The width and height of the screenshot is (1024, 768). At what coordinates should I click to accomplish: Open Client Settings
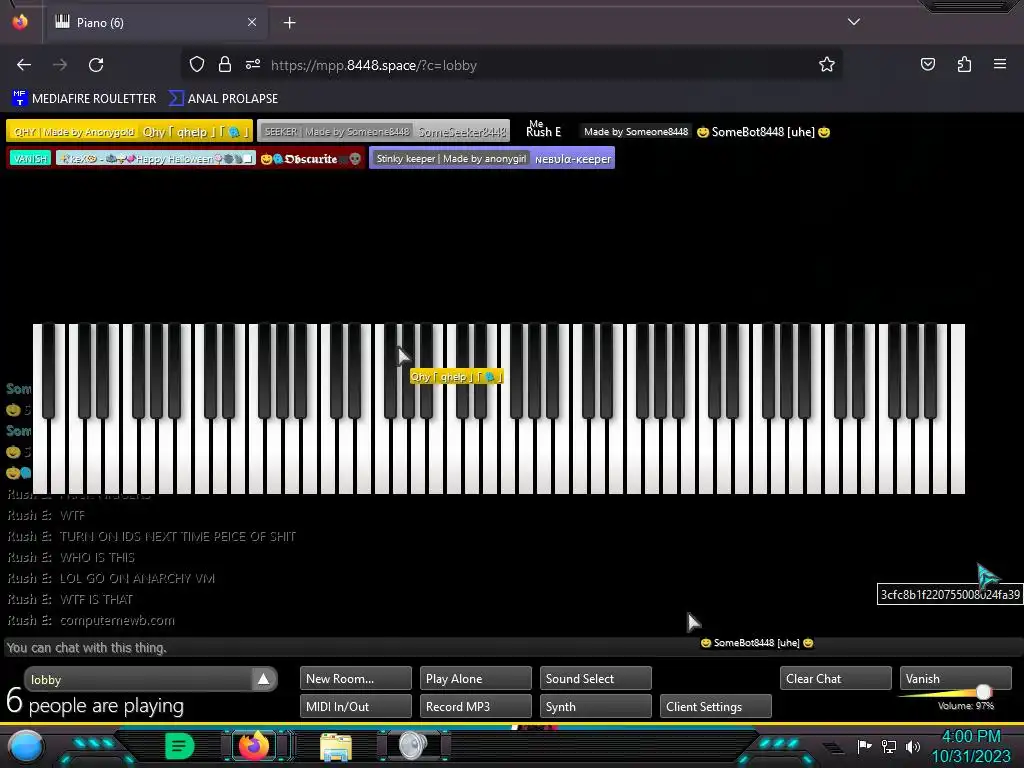click(x=716, y=707)
